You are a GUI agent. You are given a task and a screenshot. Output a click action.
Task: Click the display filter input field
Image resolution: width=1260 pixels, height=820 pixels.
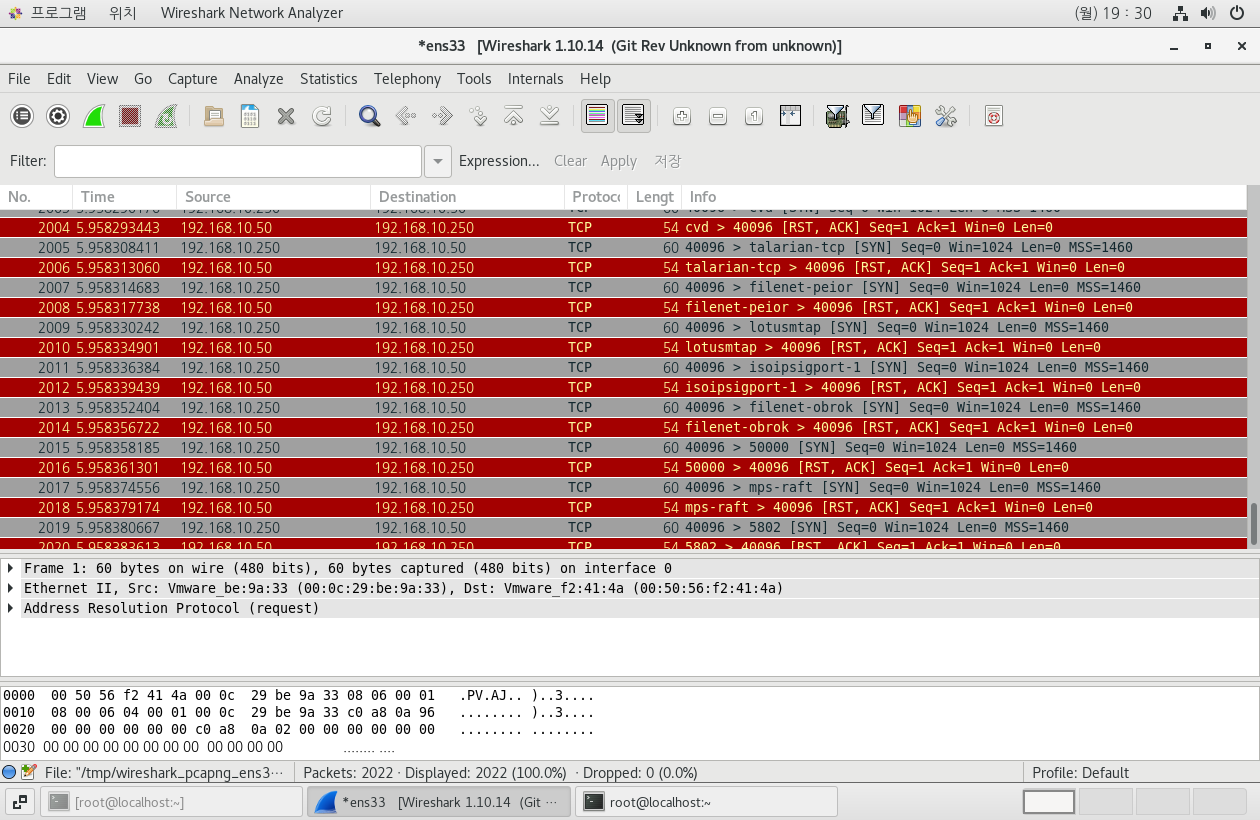[238, 161]
